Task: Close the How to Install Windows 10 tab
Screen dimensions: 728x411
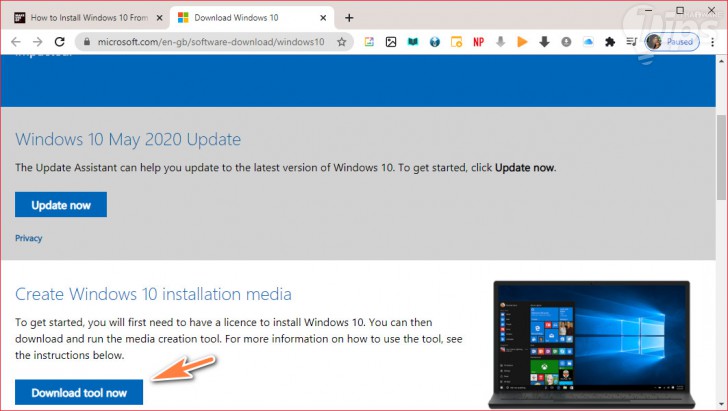Action: 159,18
